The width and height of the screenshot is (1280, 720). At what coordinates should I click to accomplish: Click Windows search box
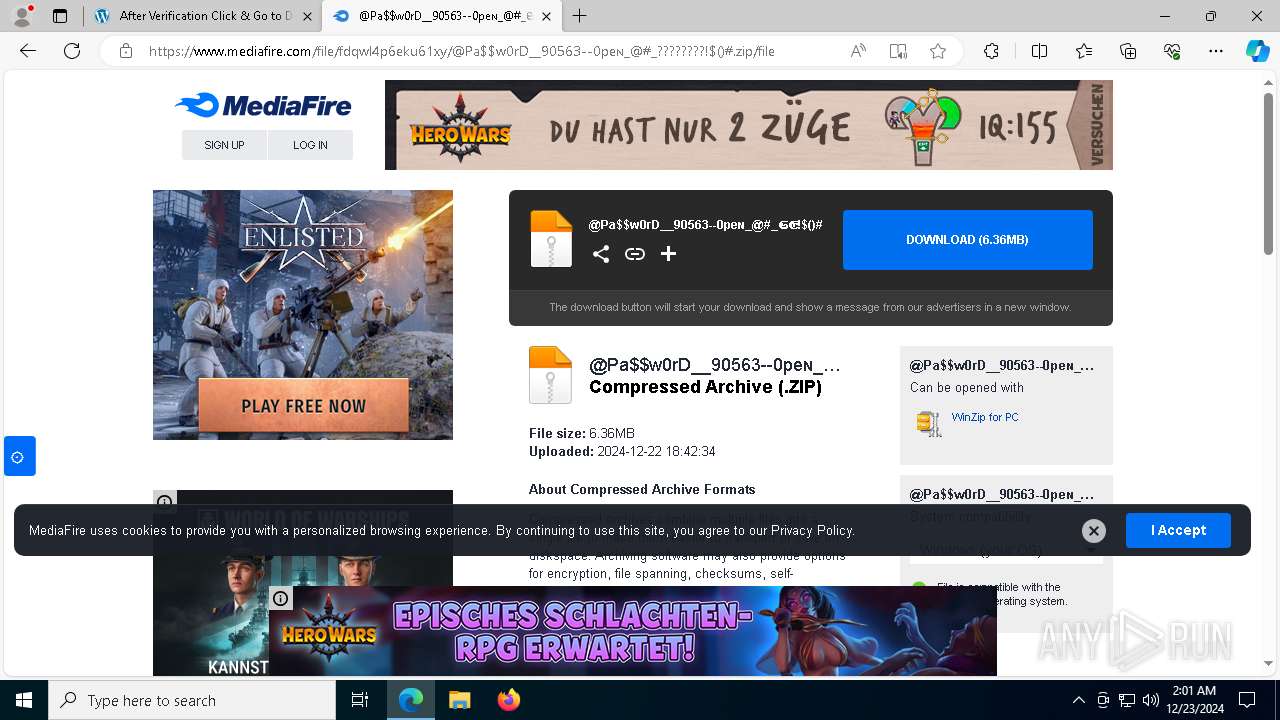coord(192,700)
